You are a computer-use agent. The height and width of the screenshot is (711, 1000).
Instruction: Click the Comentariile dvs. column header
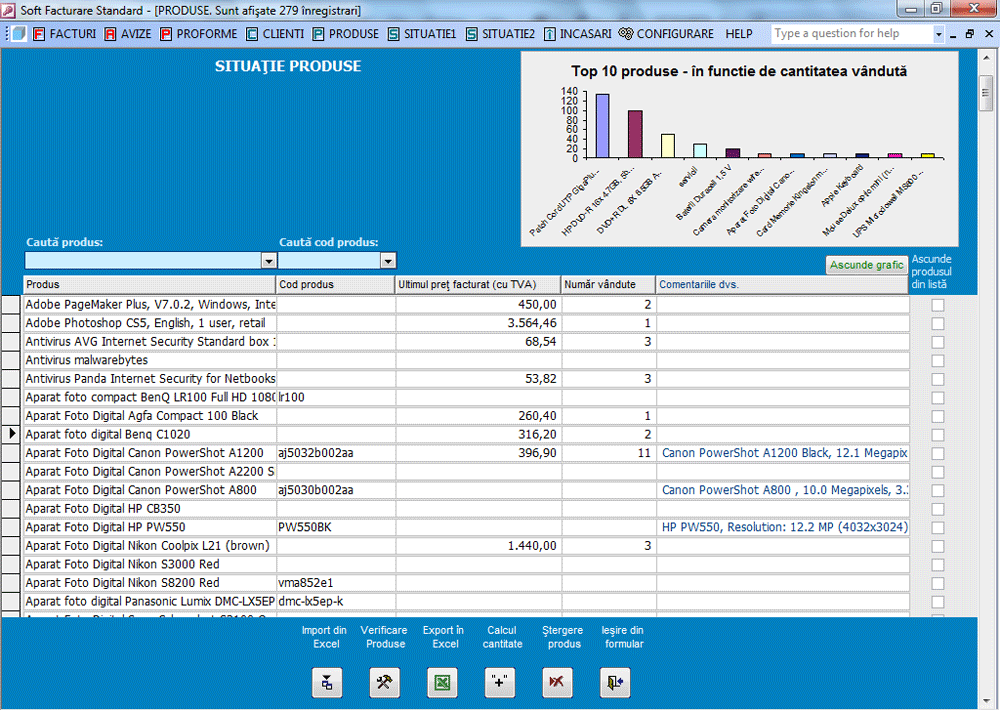pos(783,284)
